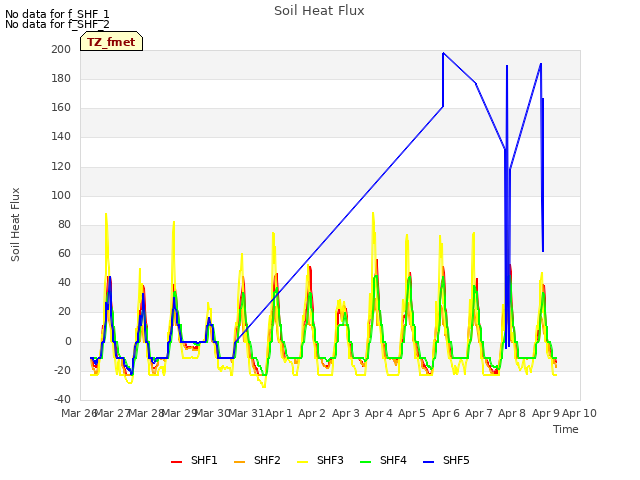Viewport: 640px width, 480px height.
Task: Click the Apr 10 x-axis tick label
Action: tap(579, 413)
